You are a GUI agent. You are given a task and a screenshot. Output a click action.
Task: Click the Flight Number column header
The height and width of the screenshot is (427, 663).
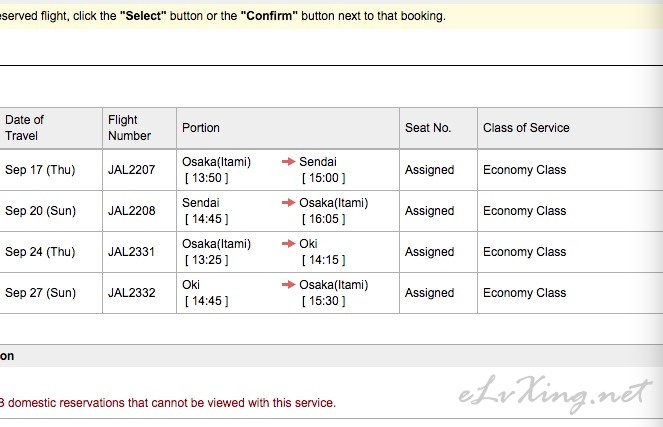[129, 127]
